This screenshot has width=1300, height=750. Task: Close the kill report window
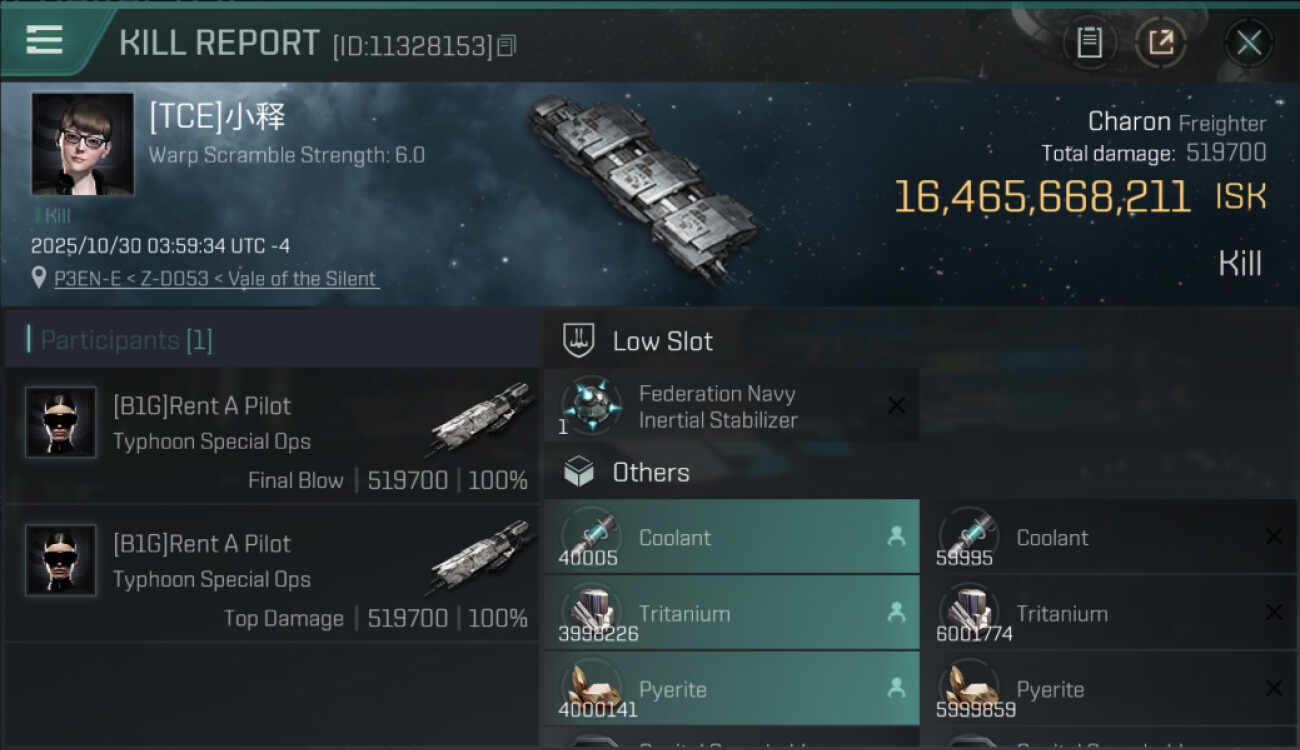[x=1248, y=43]
